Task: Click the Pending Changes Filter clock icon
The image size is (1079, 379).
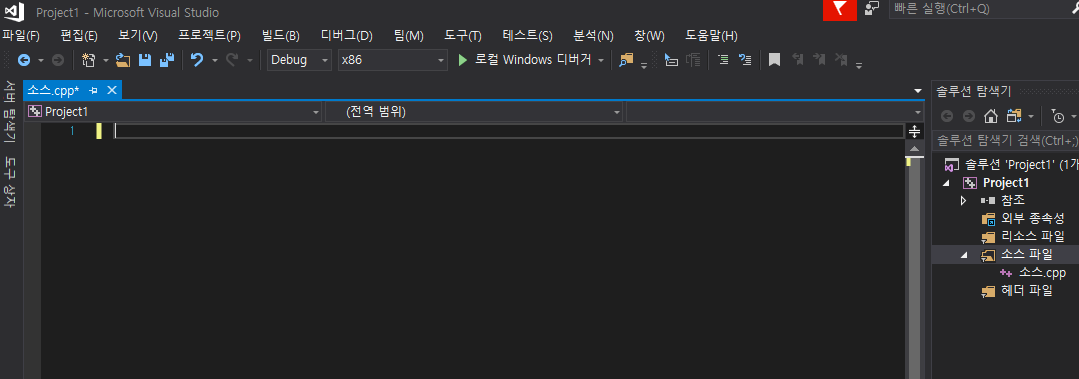Action: pyautogui.click(x=1058, y=117)
